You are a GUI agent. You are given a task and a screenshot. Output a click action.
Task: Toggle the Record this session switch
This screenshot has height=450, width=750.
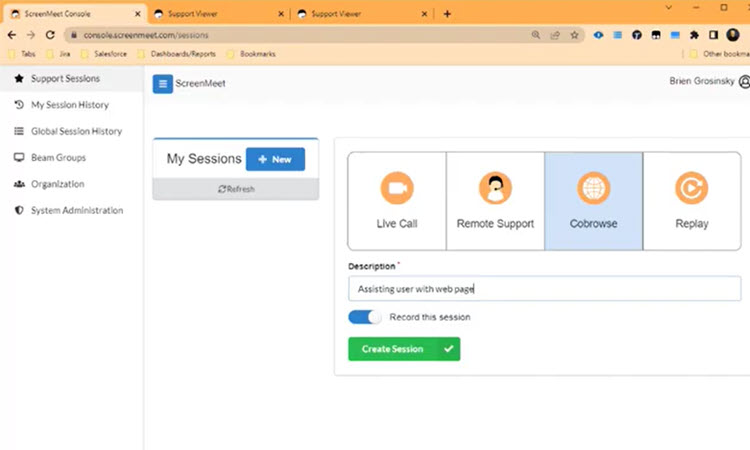365,317
